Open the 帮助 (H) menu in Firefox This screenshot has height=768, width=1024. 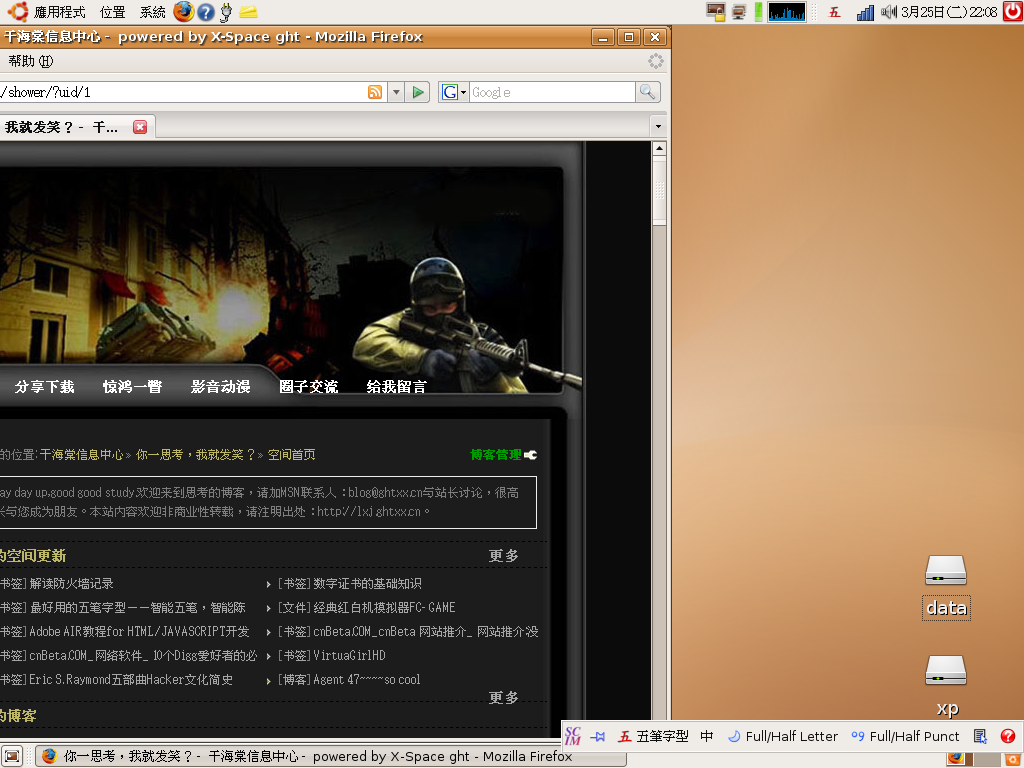click(31, 61)
